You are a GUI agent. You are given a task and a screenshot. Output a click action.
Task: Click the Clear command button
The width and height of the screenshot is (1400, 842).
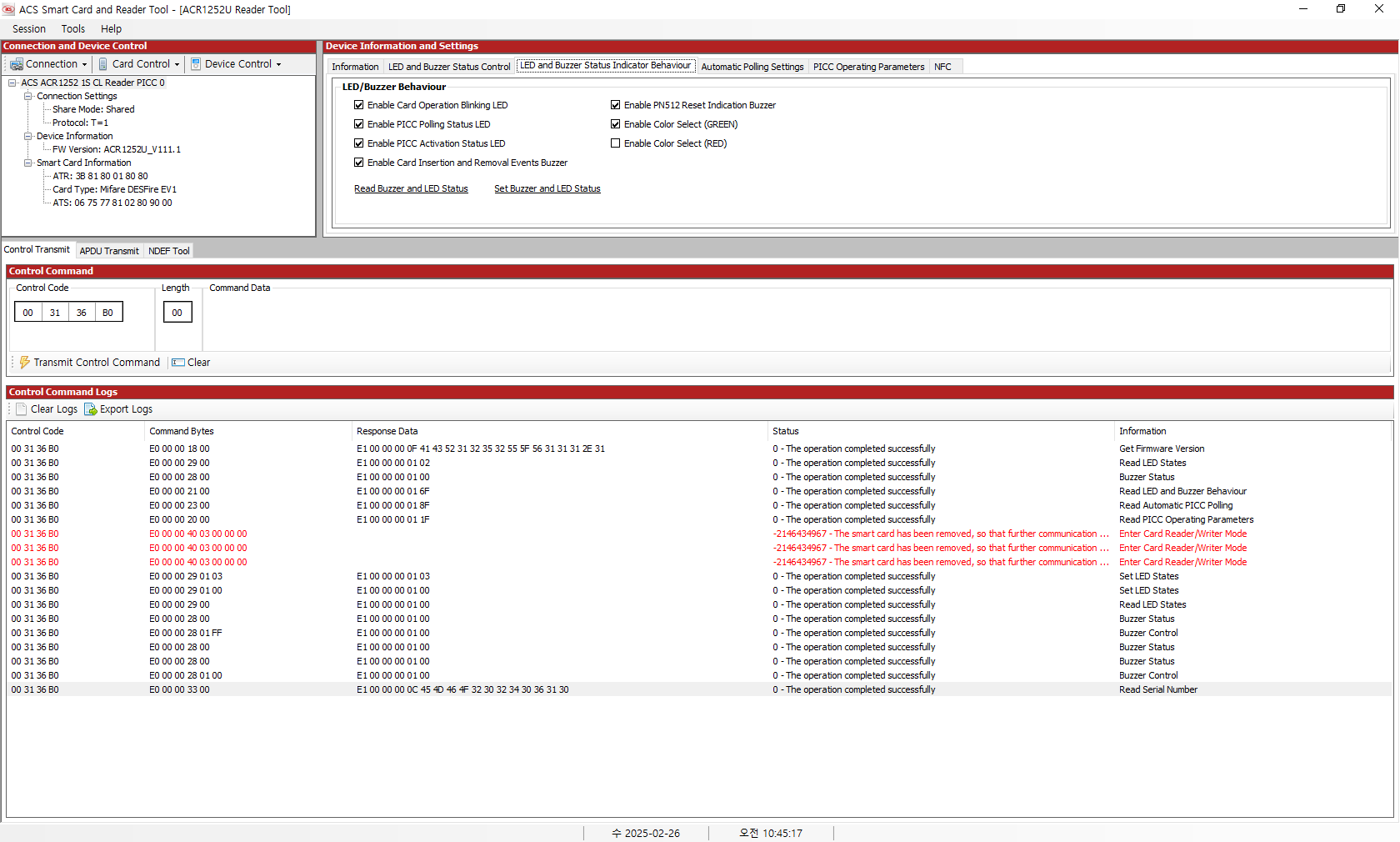191,363
